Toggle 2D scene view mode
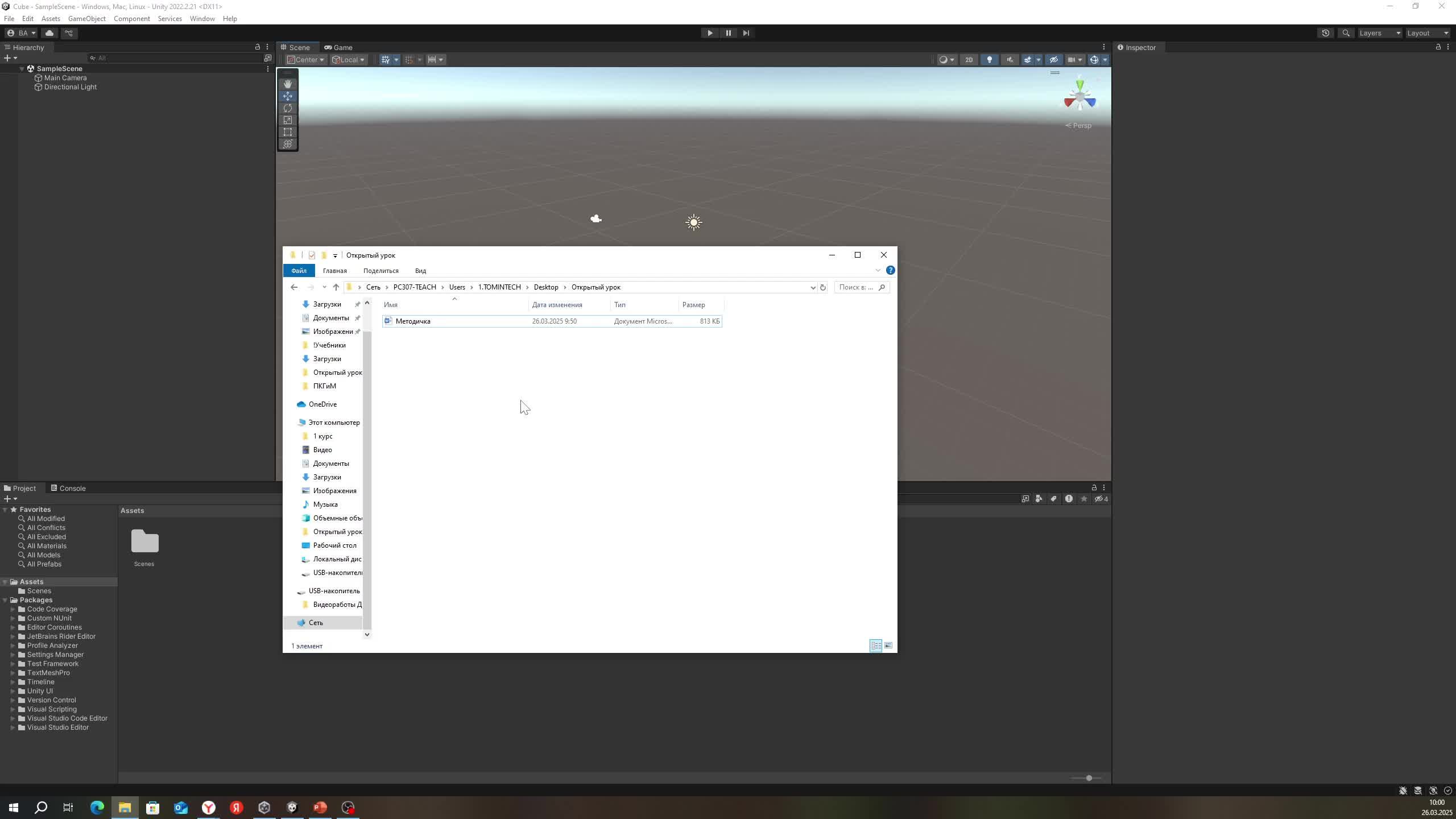The width and height of the screenshot is (1456, 819). (x=969, y=60)
